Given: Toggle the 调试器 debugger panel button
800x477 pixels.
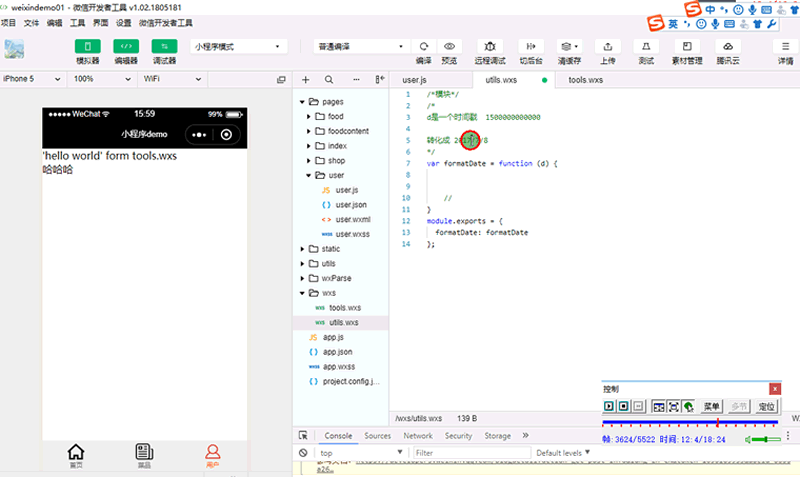Looking at the screenshot, I should [x=164, y=46].
